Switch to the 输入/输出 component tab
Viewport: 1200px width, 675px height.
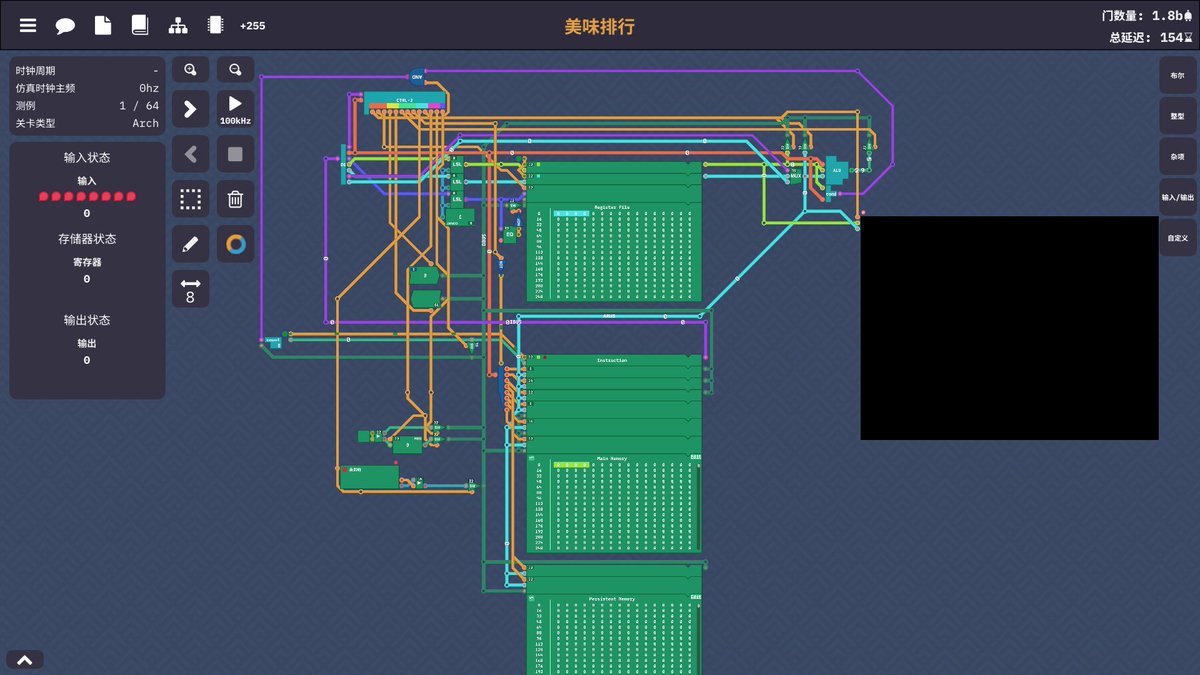(x=1177, y=197)
